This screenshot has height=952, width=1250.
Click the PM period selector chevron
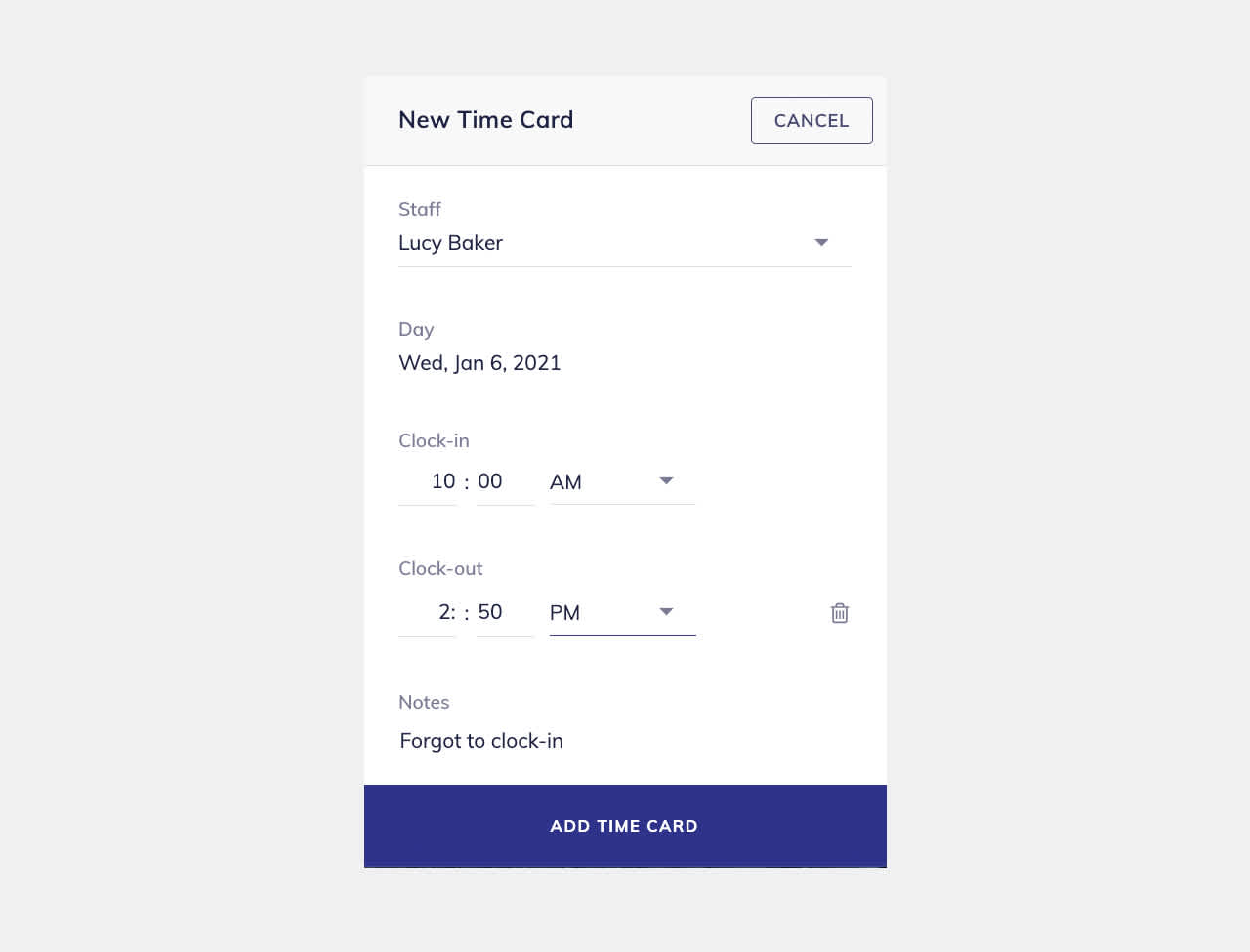click(666, 612)
